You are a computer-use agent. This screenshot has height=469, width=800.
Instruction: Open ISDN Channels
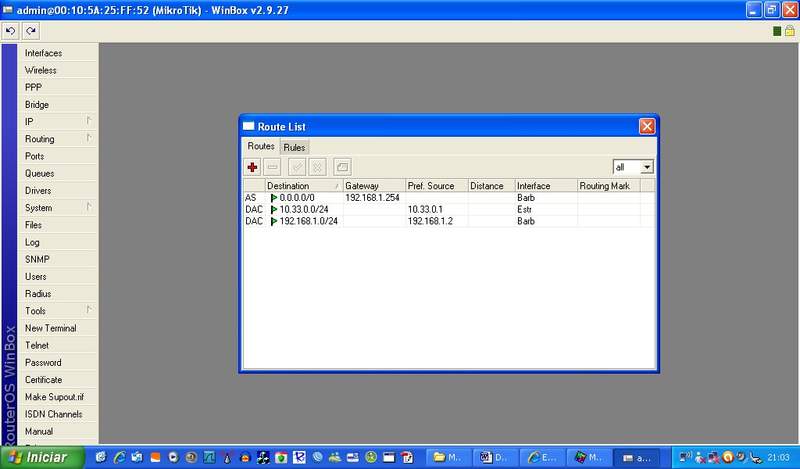pyautogui.click(x=57, y=414)
